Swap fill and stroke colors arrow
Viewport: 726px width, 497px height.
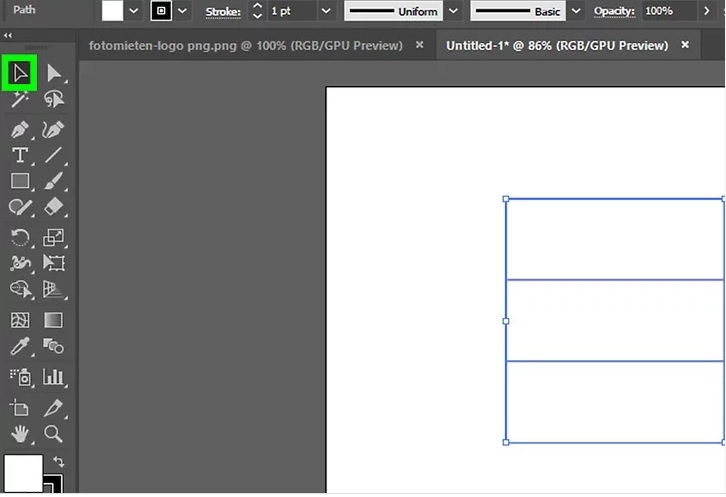[x=58, y=462]
